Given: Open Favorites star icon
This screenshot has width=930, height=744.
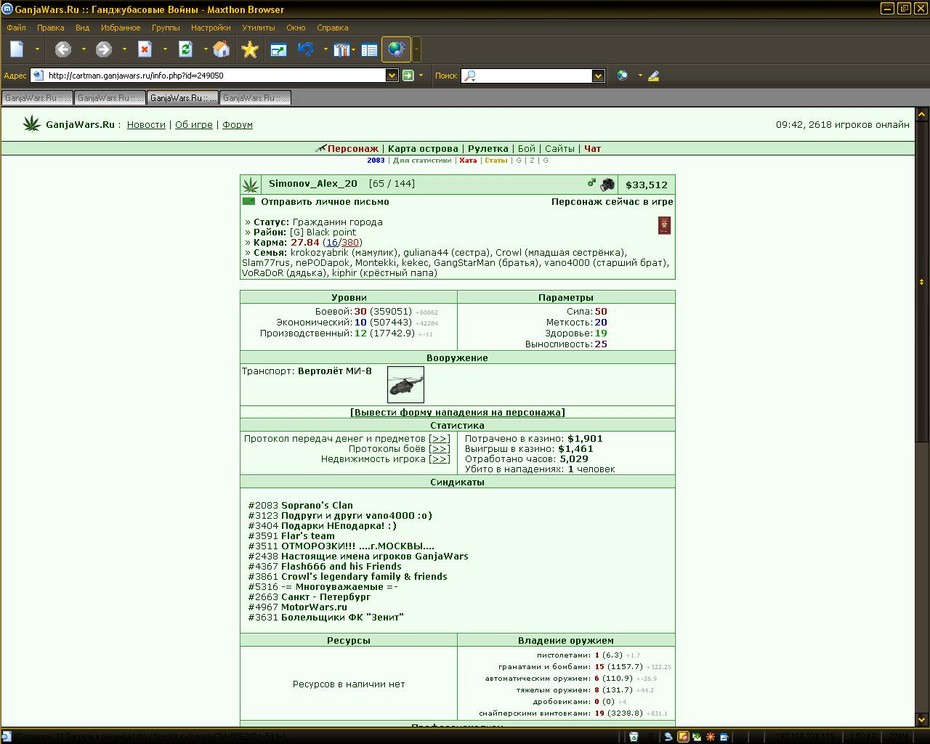Looking at the screenshot, I should pyautogui.click(x=250, y=49).
